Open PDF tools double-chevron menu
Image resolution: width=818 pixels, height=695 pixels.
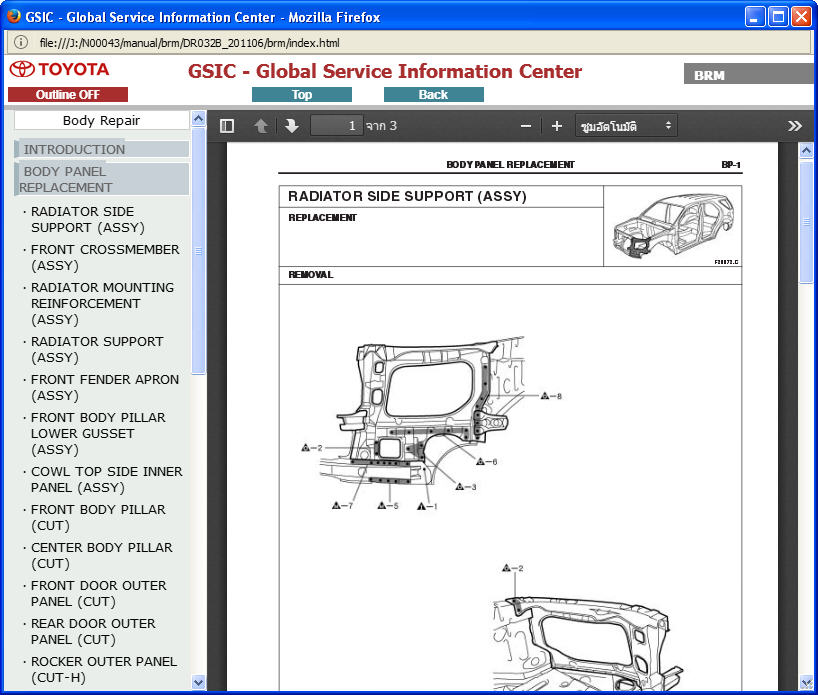click(x=795, y=126)
